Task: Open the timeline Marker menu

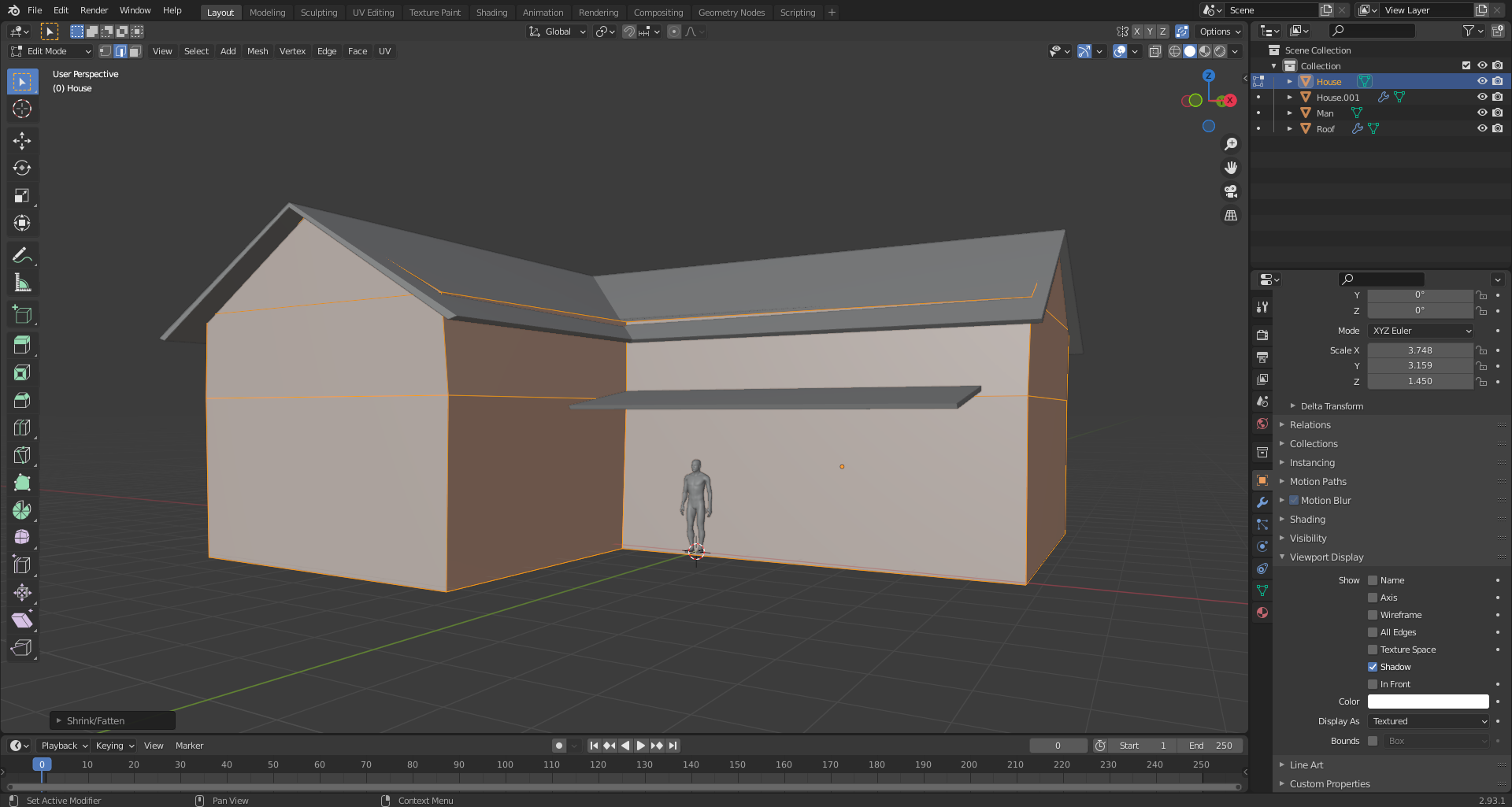Action: tap(189, 746)
